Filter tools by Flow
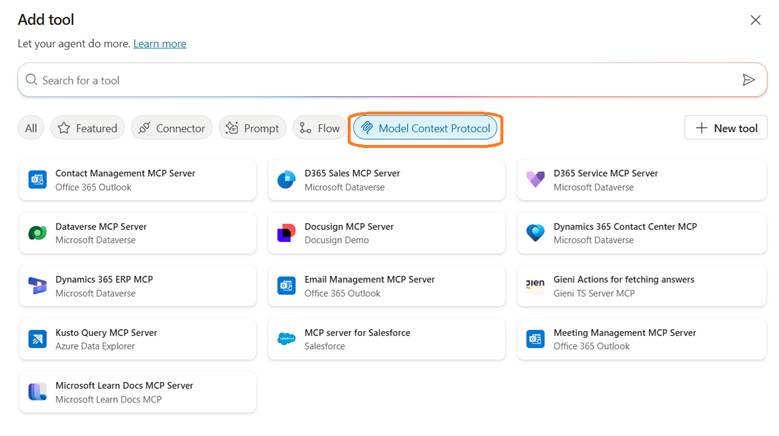Viewport: 779px width, 436px height. [319, 128]
